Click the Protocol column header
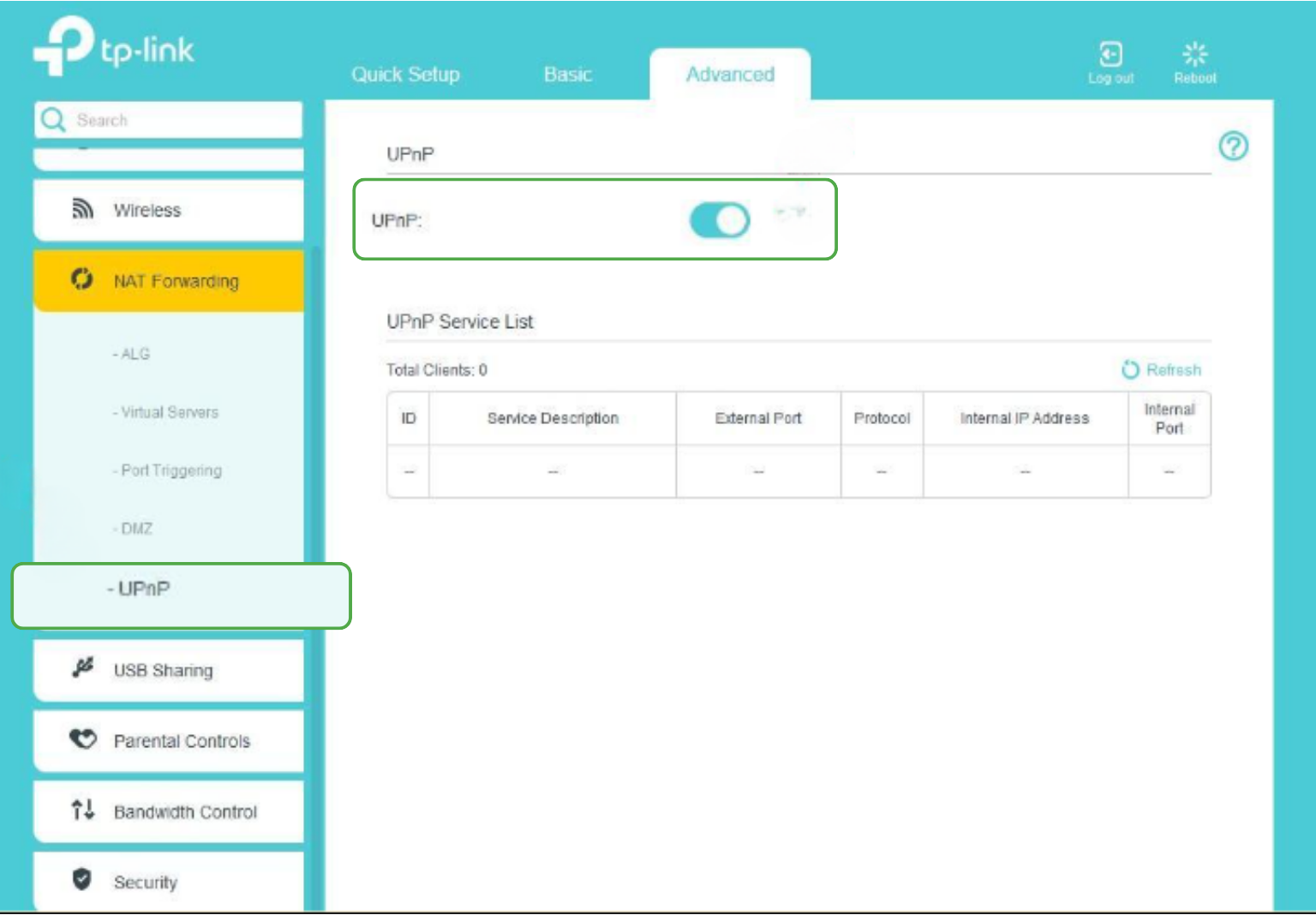 tap(882, 418)
